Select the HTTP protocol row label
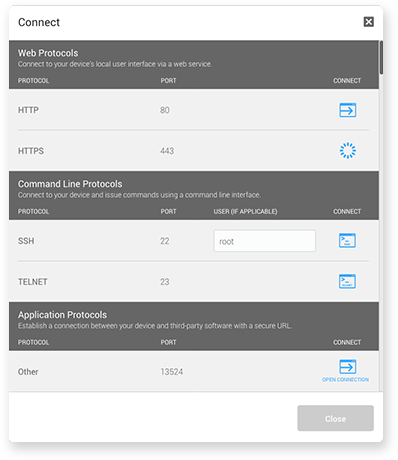The width and height of the screenshot is (398, 460). (x=28, y=110)
